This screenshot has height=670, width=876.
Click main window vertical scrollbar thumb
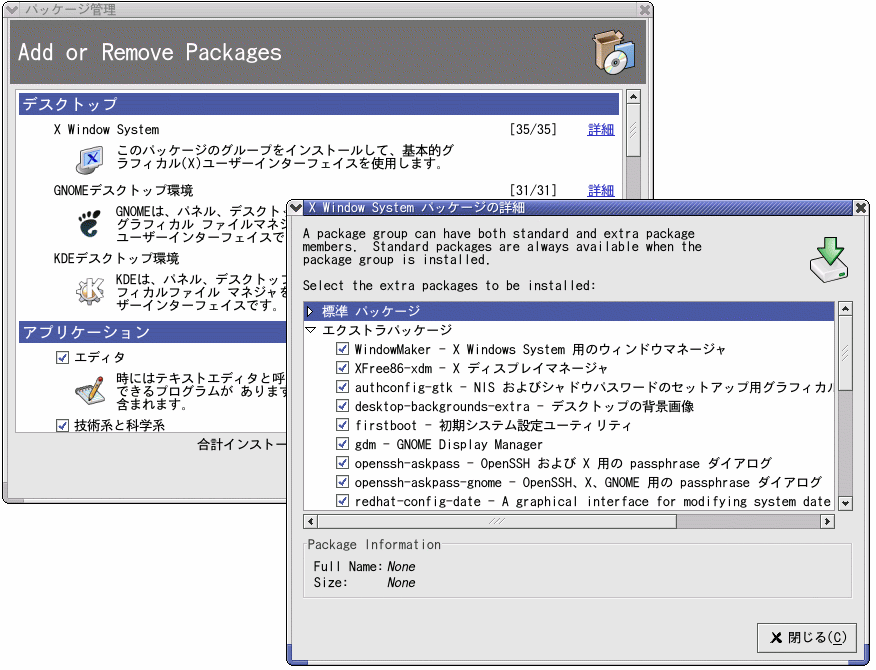(x=633, y=130)
